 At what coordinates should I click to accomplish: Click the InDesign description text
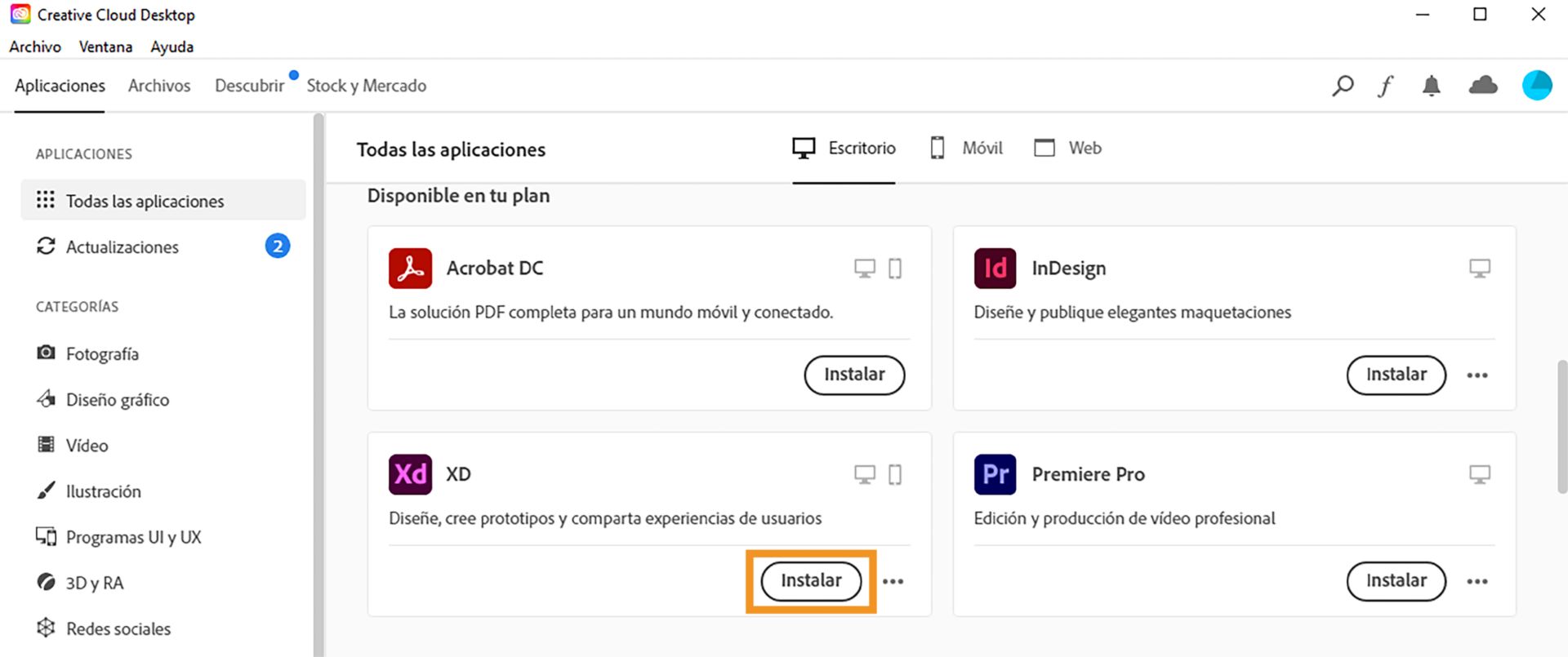(x=1133, y=312)
